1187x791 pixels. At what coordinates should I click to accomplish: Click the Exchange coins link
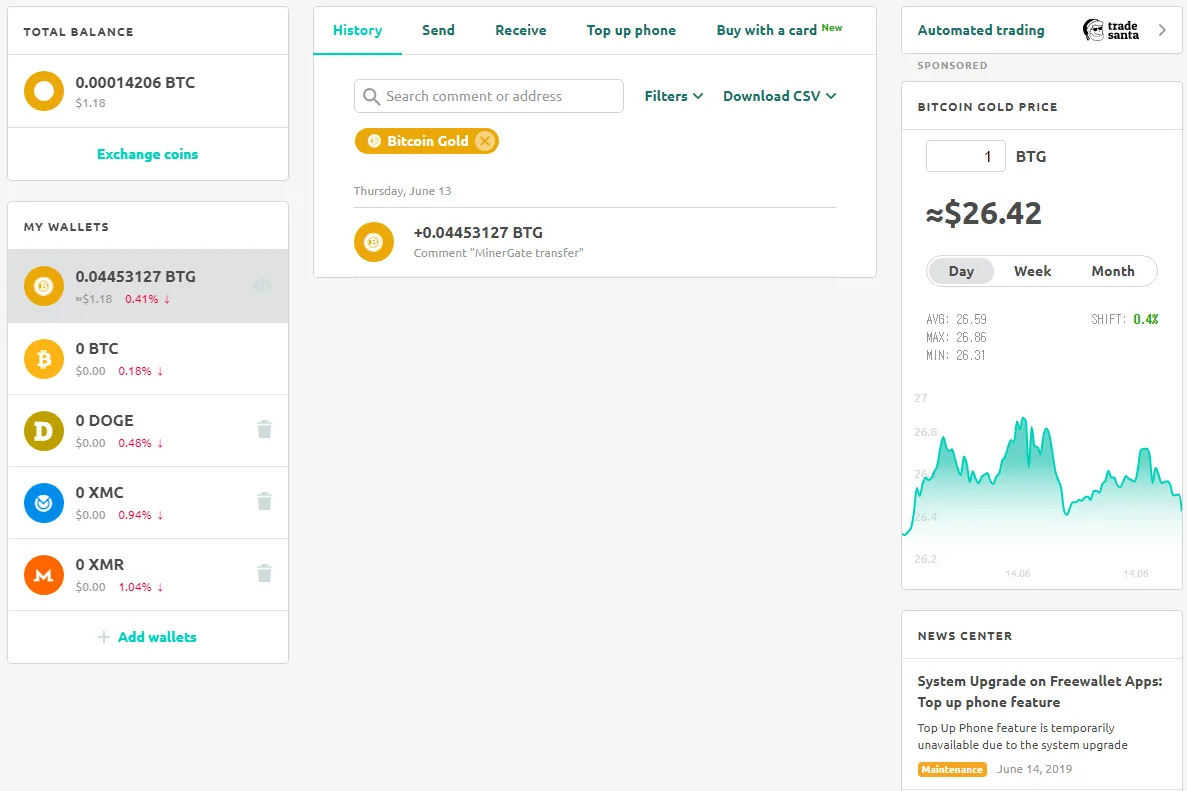[148, 154]
